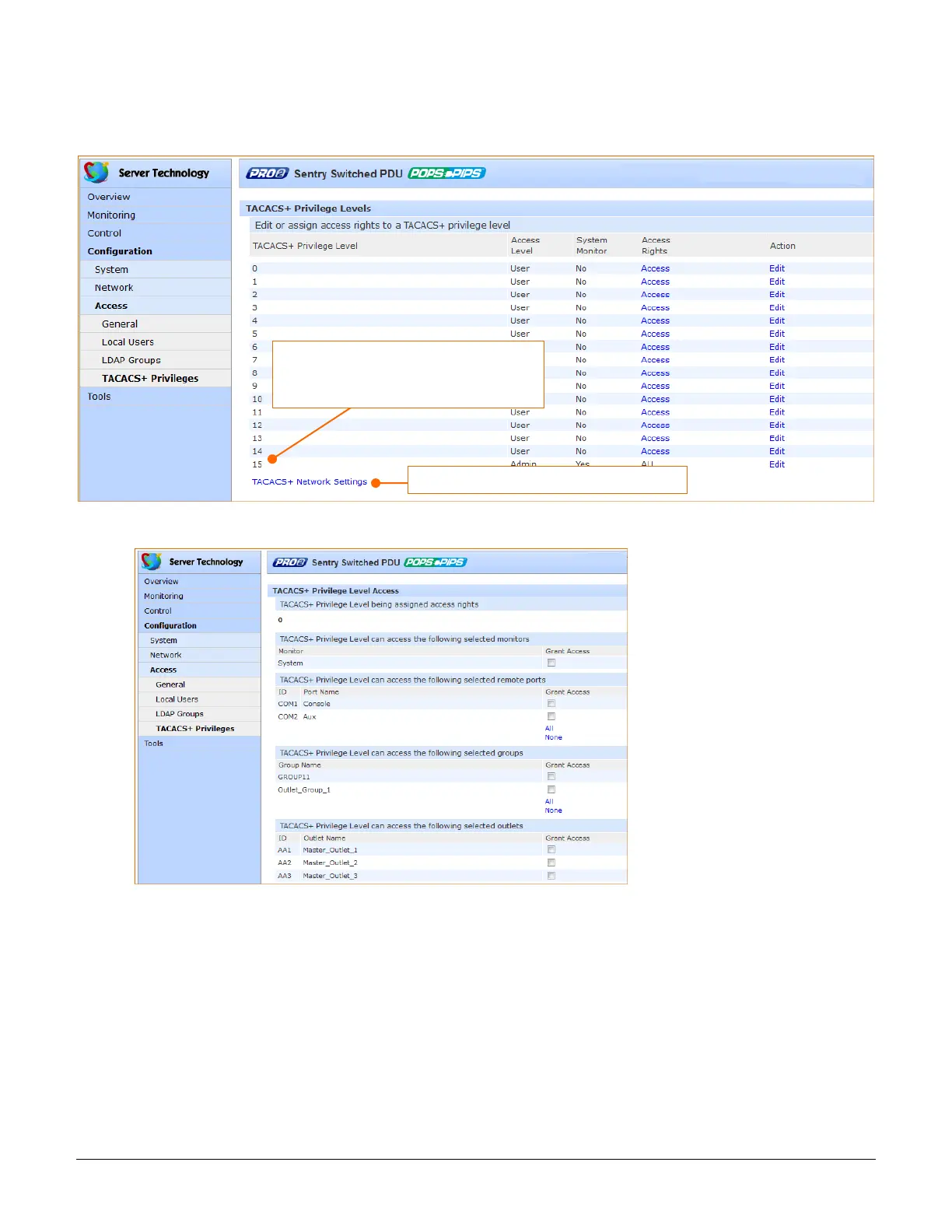Image resolution: width=952 pixels, height=1232 pixels.
Task: Click Access link for privilege level 3
Action: (x=655, y=308)
